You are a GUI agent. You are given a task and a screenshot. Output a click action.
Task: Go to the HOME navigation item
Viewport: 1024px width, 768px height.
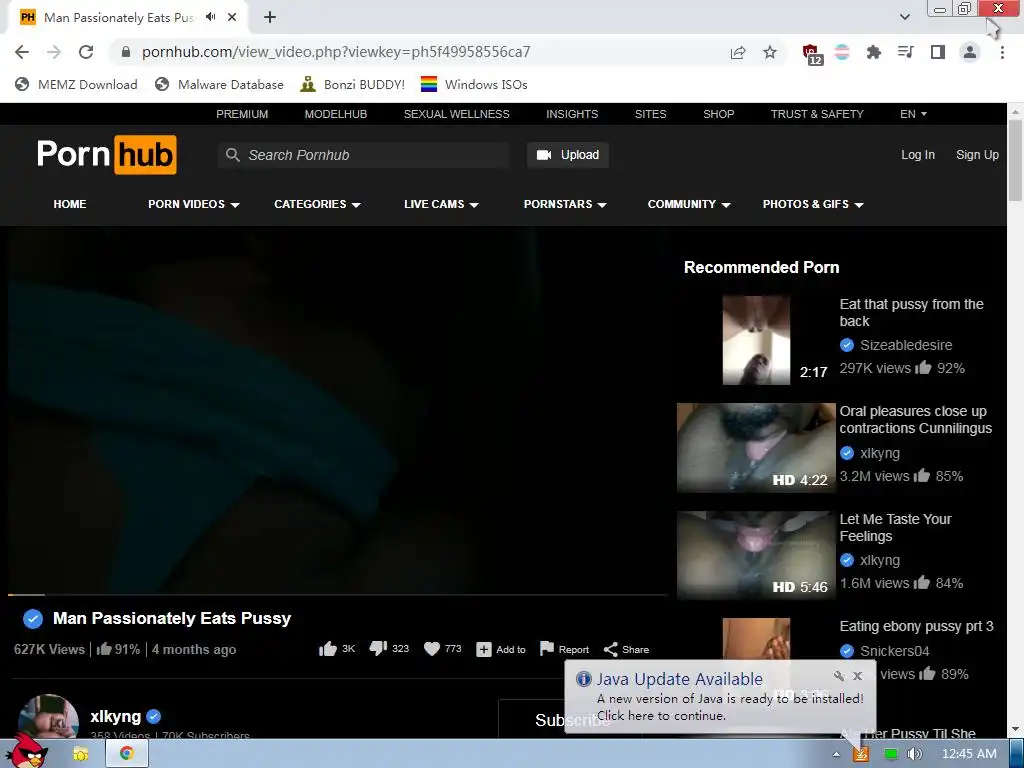tap(70, 204)
